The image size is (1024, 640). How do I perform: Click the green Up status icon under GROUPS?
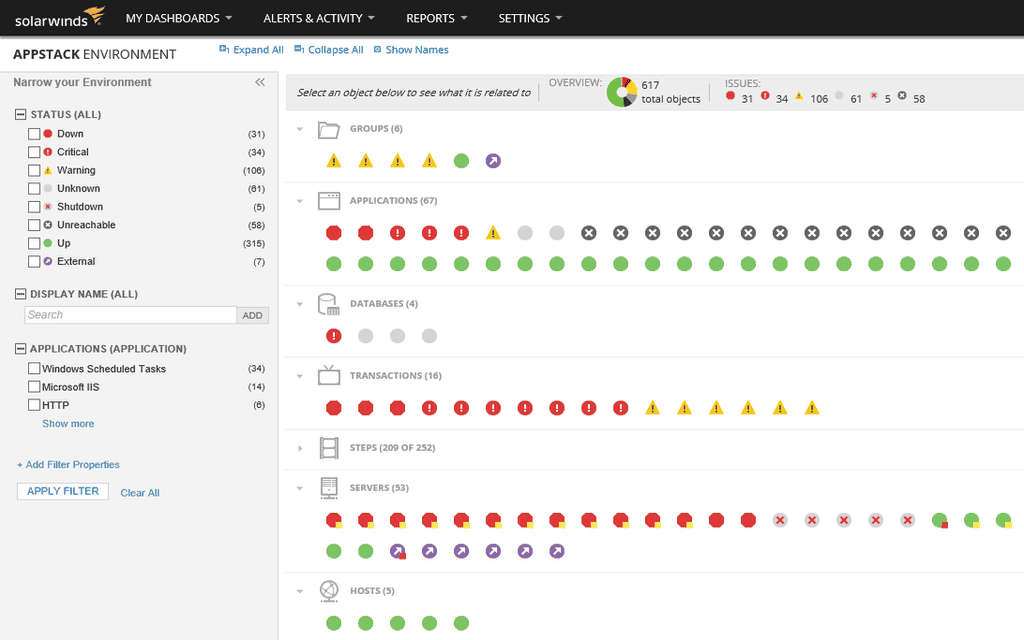pyautogui.click(x=460, y=160)
